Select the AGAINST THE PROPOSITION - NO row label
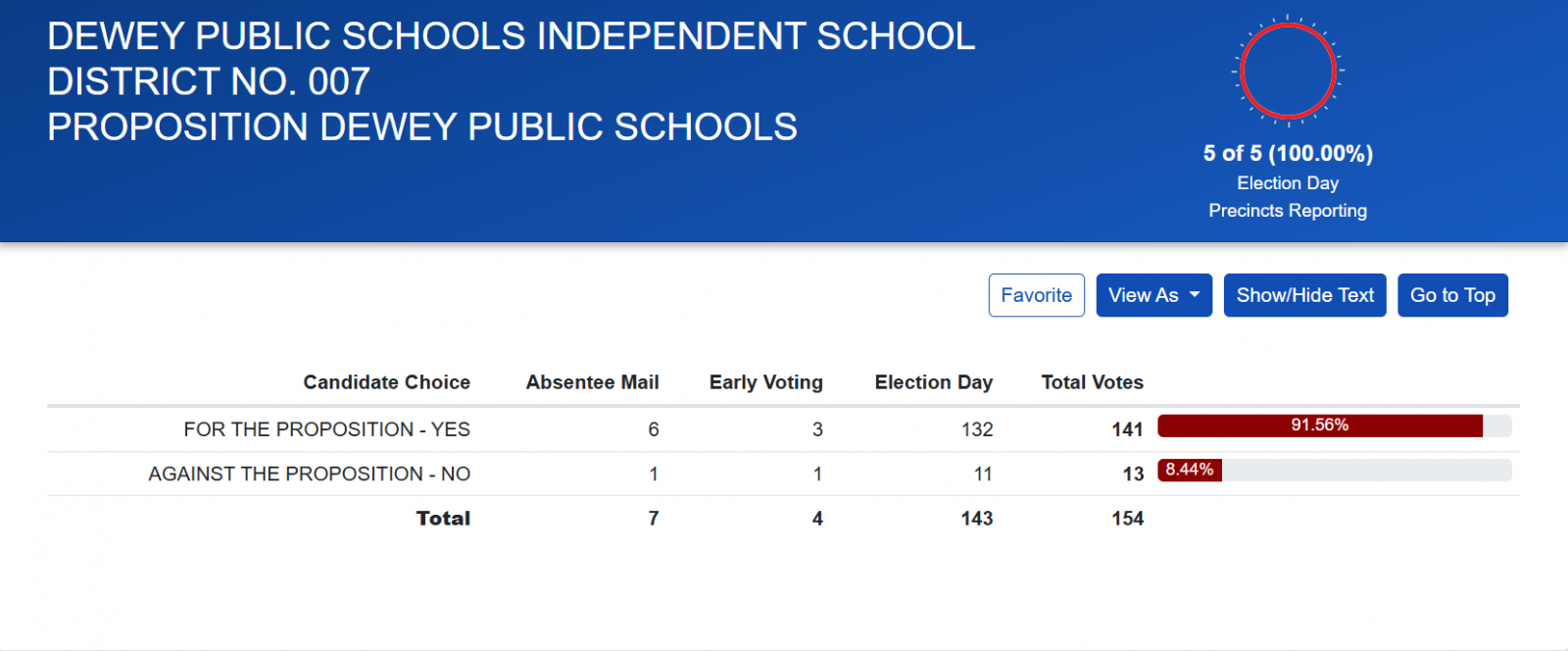Viewport: 1568px width, 651px height. [309, 474]
